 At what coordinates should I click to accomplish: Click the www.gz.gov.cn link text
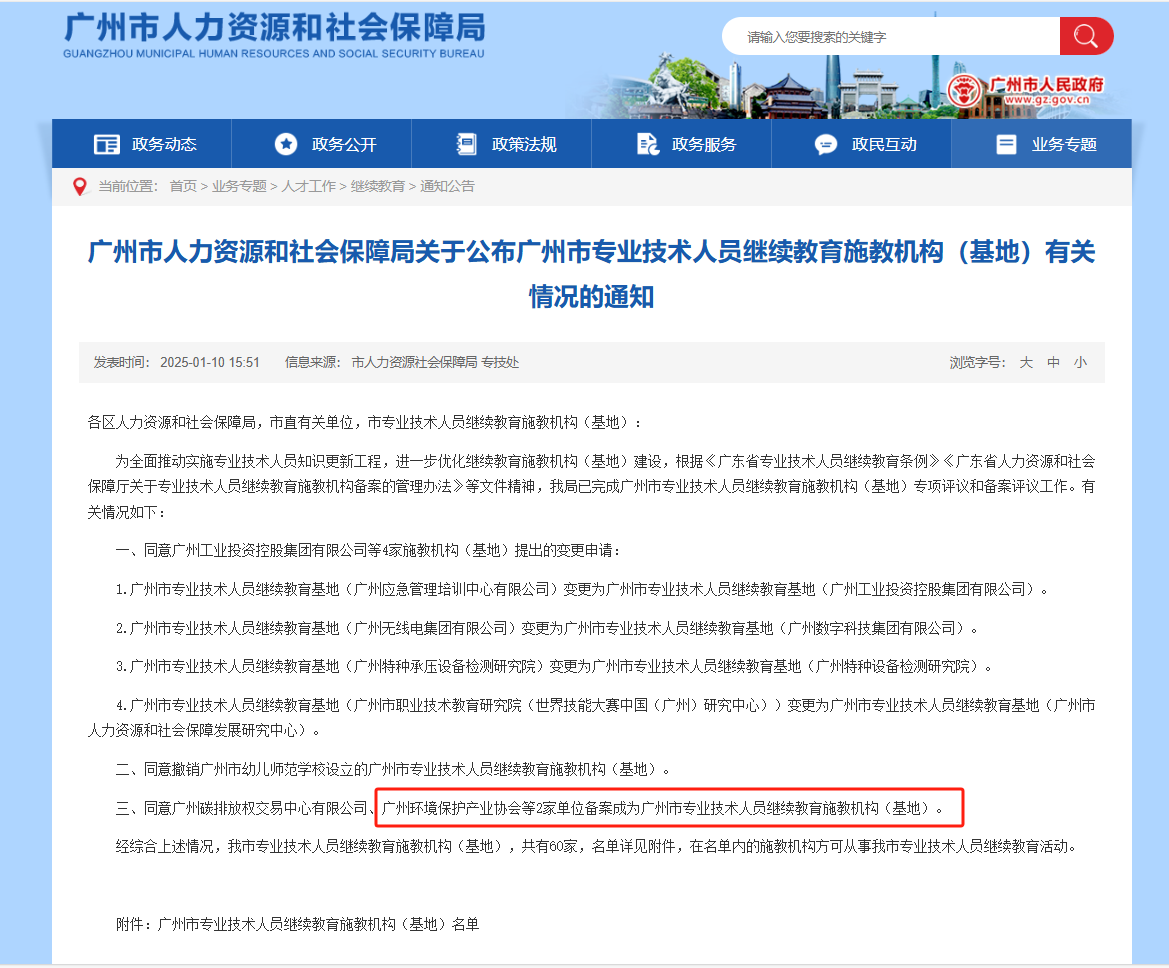click(x=1047, y=100)
